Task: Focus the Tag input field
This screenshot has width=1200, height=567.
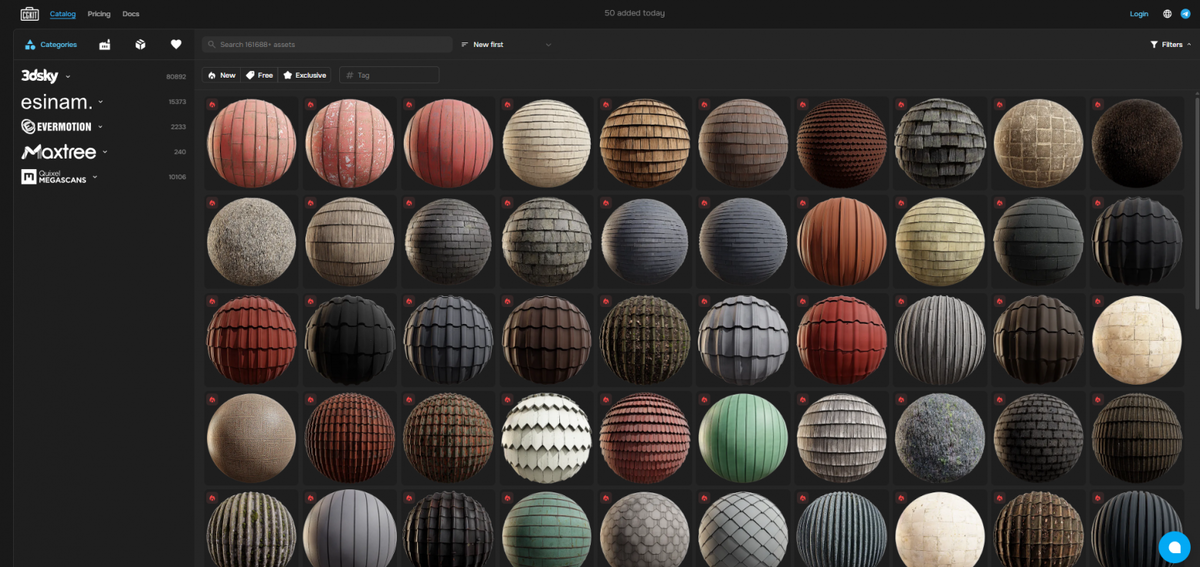Action: (389, 75)
